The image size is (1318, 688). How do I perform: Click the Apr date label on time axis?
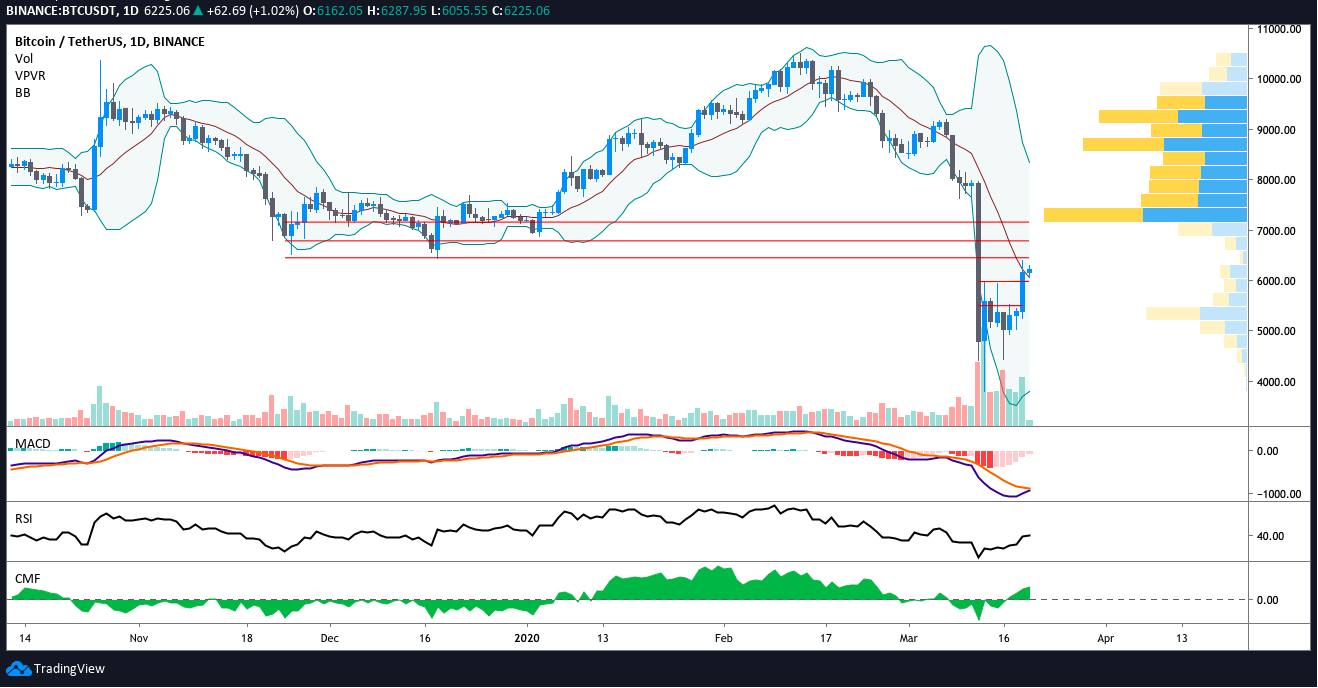pos(1105,636)
